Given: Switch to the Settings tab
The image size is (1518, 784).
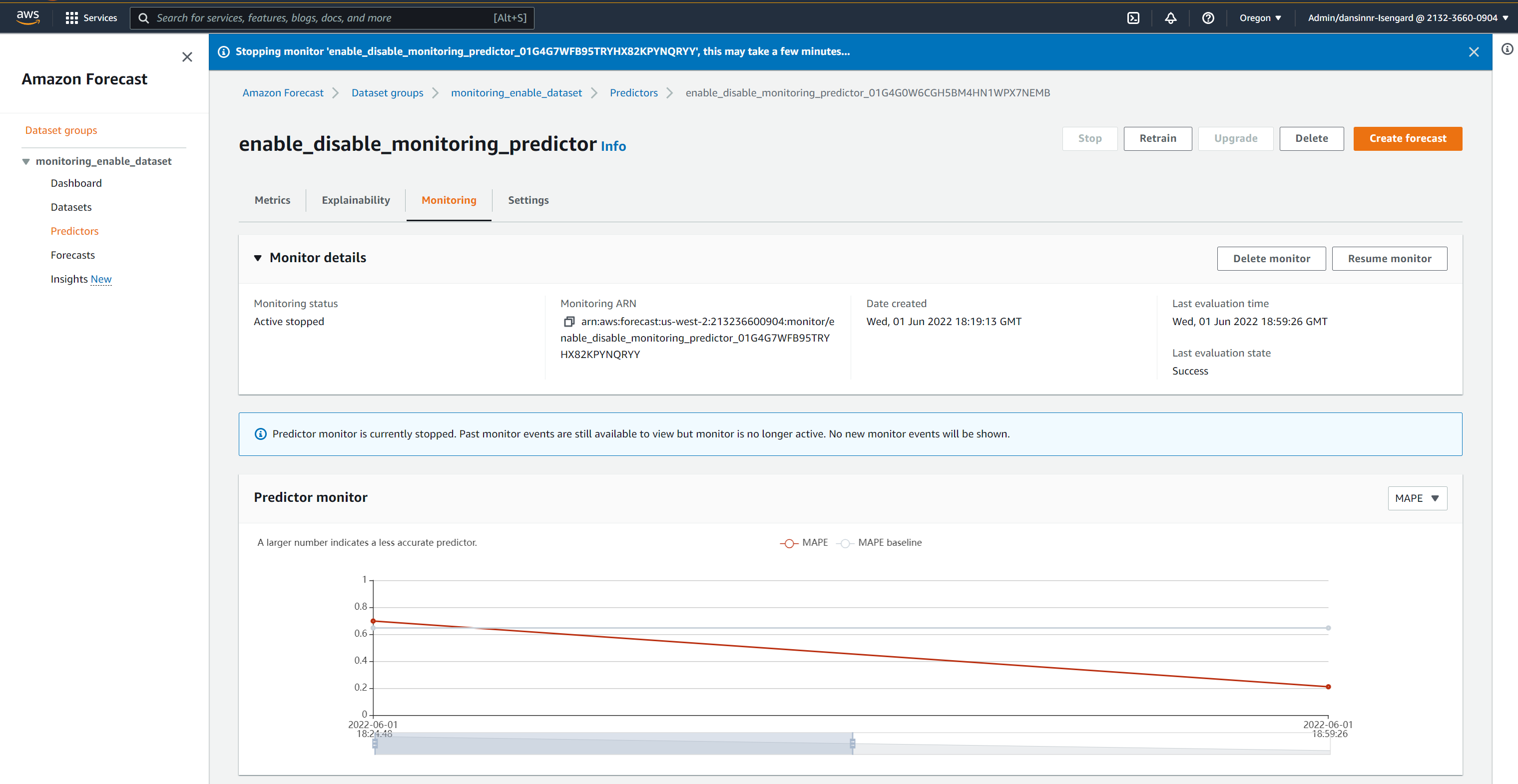Looking at the screenshot, I should (528, 200).
